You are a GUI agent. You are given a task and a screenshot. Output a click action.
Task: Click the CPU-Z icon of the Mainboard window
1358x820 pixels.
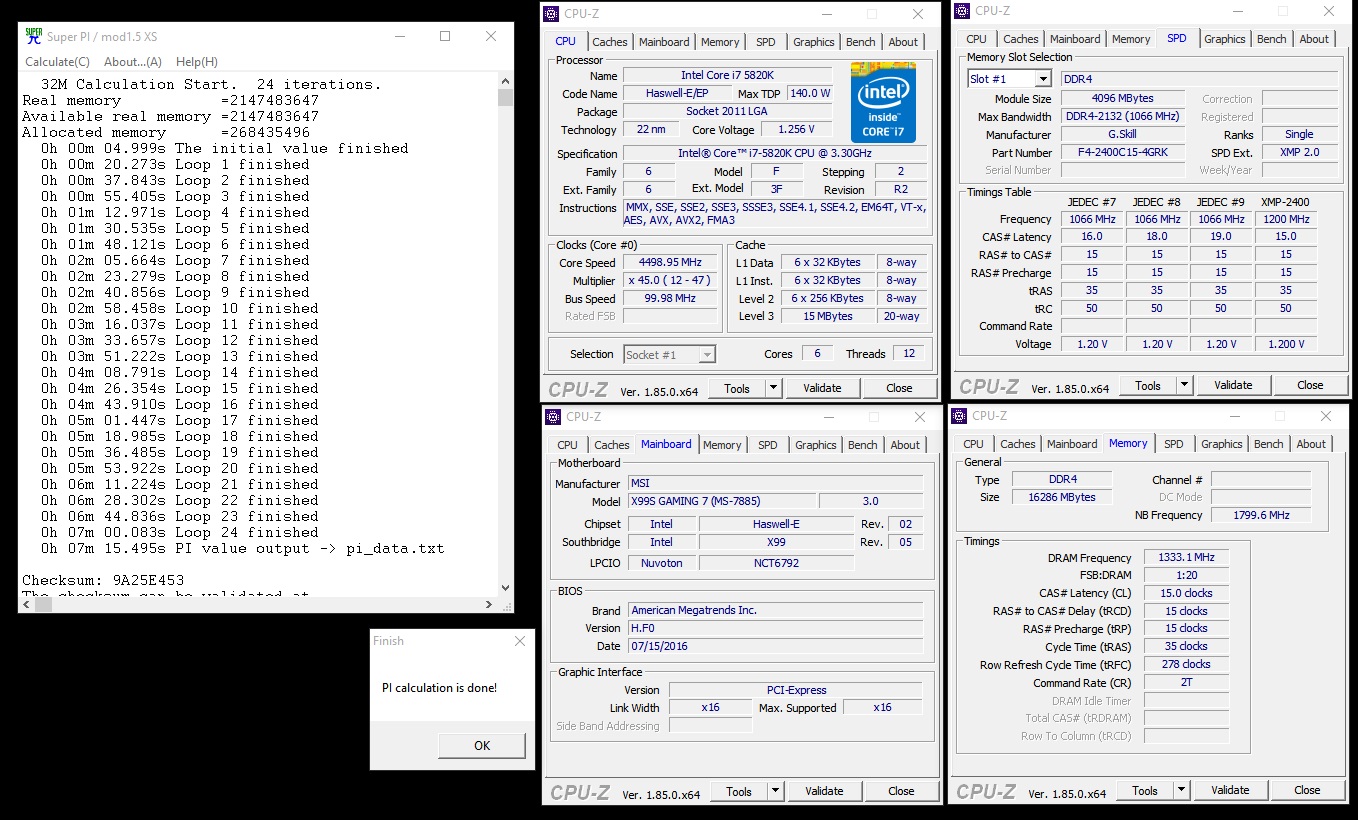pyautogui.click(x=553, y=416)
